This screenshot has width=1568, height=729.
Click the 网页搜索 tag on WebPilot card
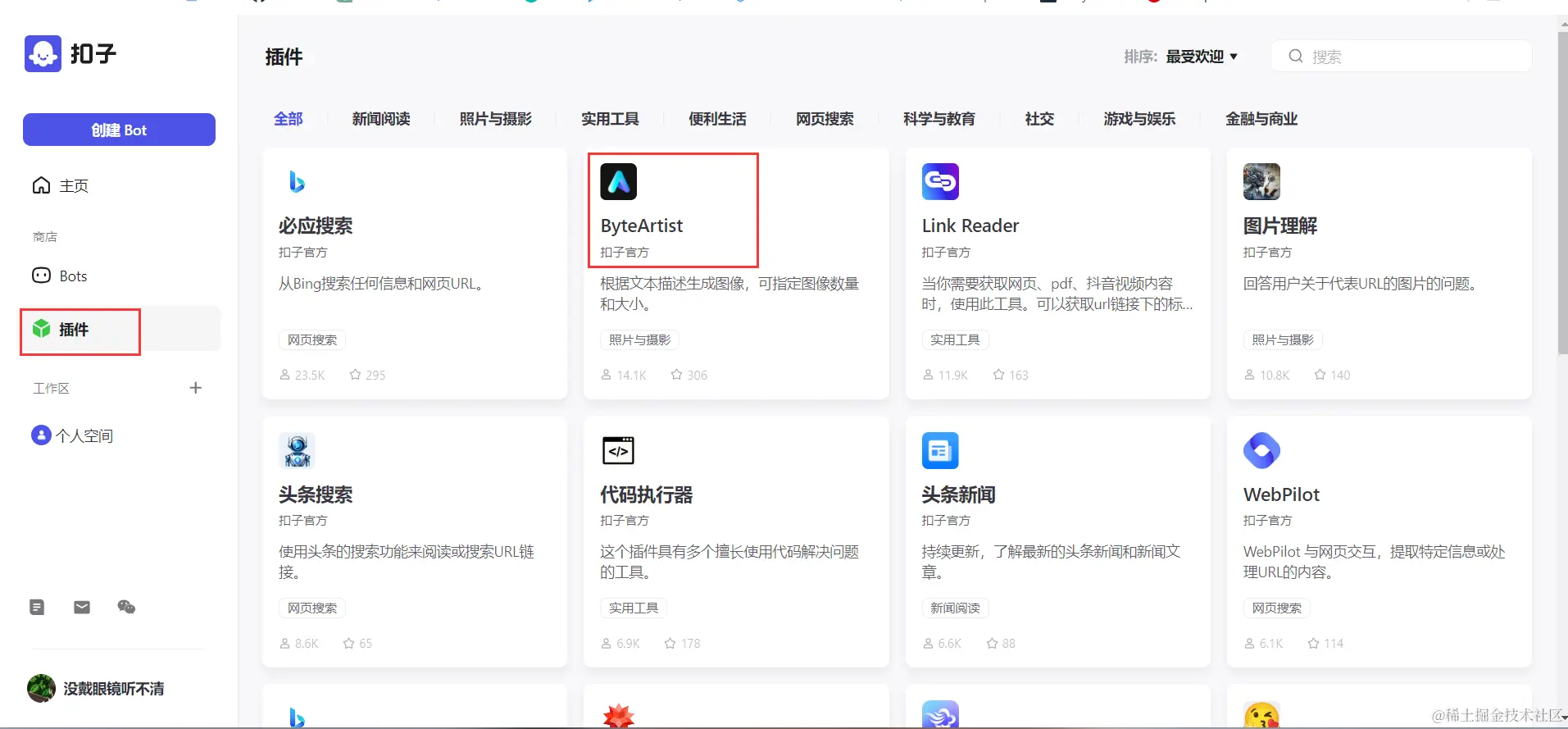click(1276, 608)
